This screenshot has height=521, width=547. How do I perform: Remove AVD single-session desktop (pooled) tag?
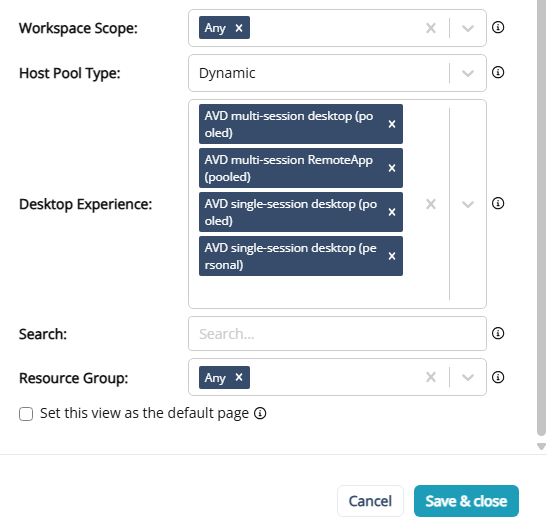tap(392, 212)
